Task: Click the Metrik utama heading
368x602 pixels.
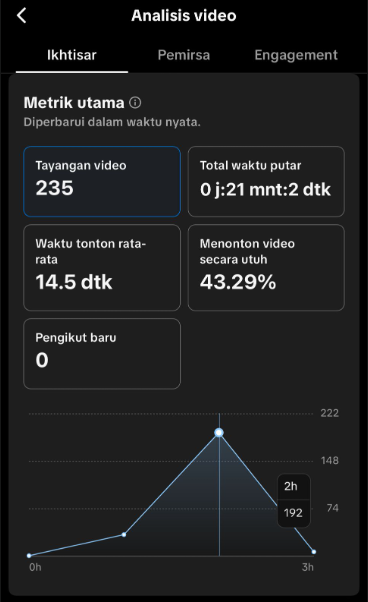Action: click(74, 103)
